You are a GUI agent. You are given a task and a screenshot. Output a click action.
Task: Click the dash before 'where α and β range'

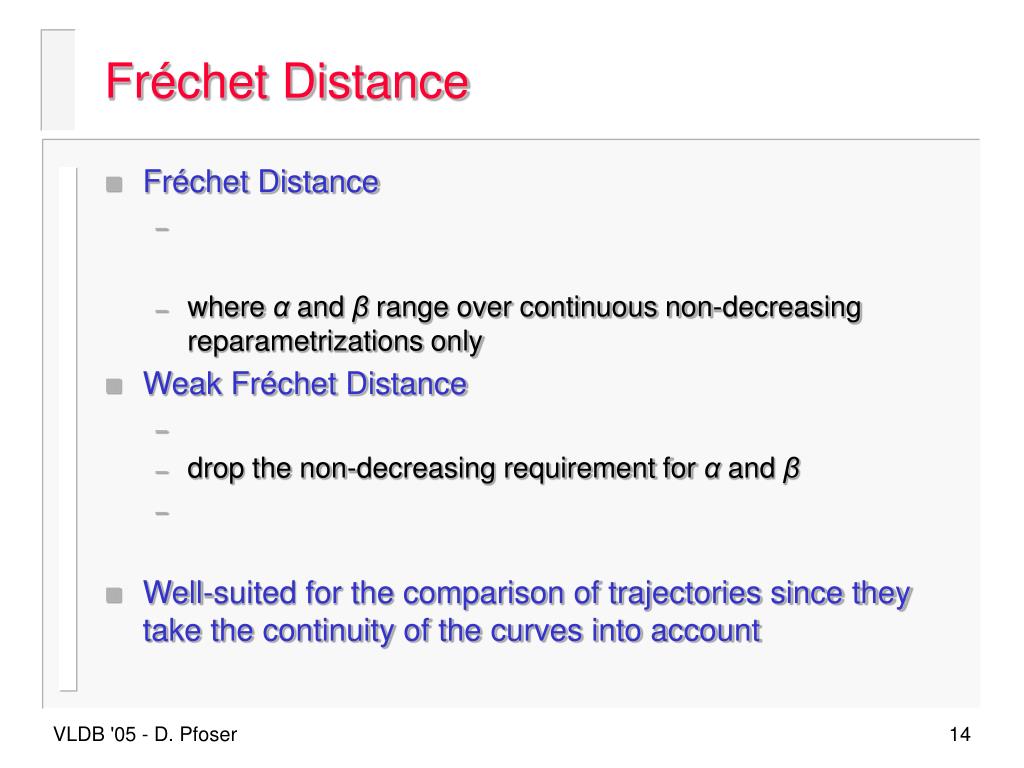coord(163,312)
